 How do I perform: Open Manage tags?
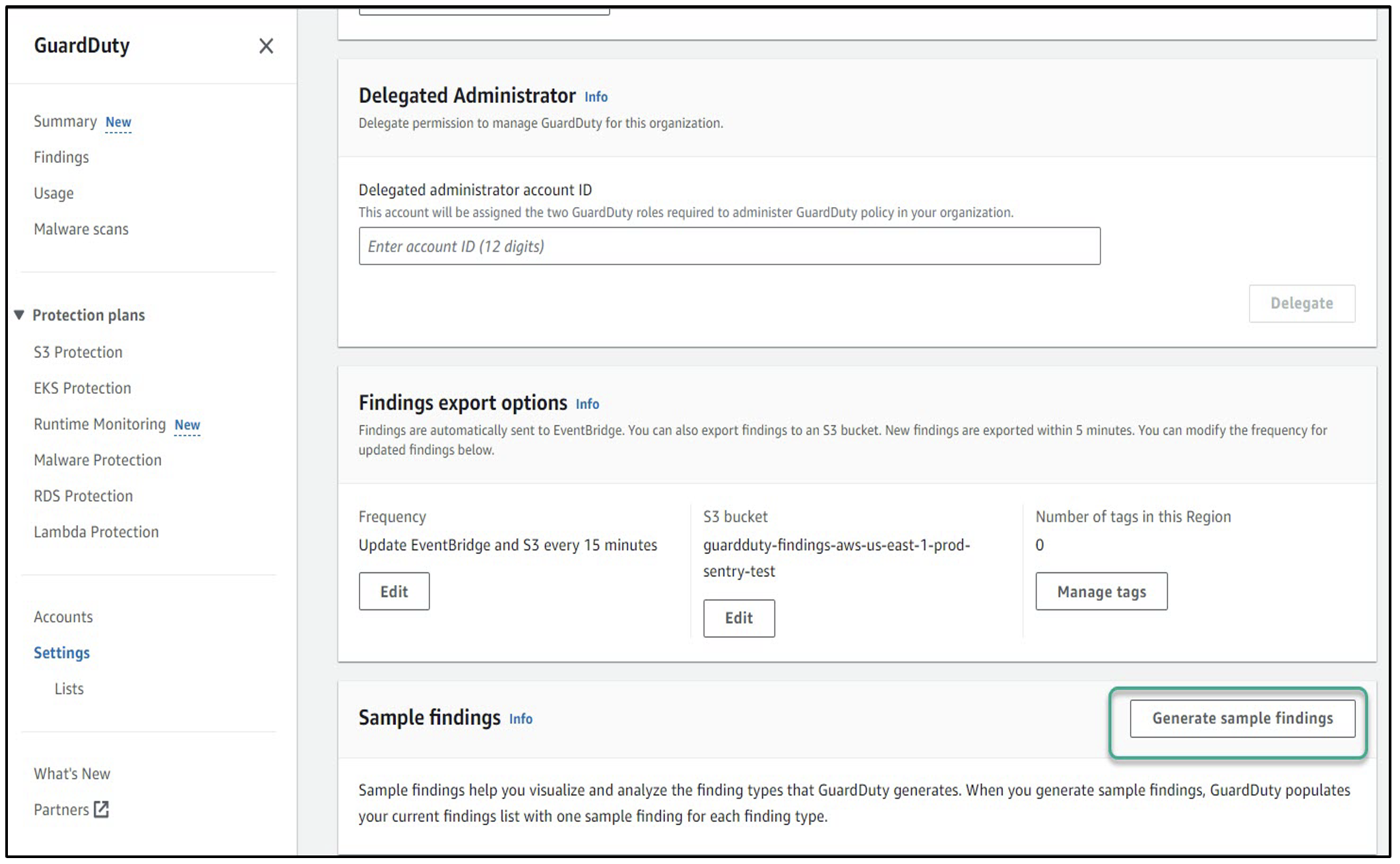click(1100, 592)
